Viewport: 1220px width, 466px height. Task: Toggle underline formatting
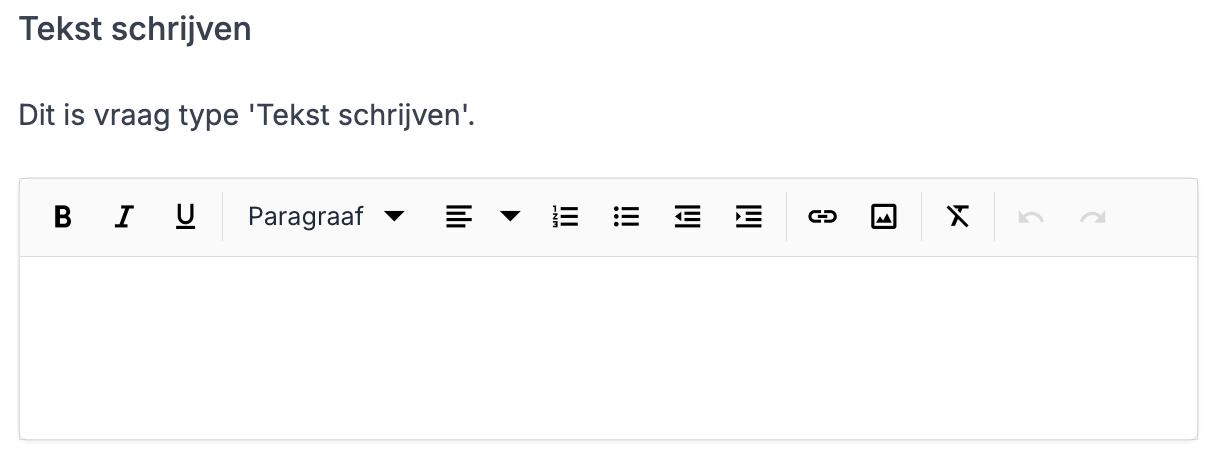(185, 217)
